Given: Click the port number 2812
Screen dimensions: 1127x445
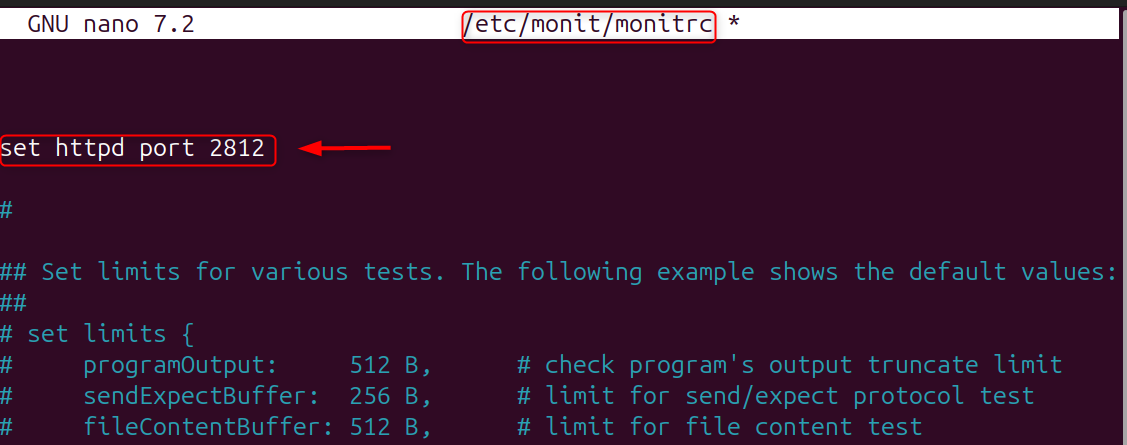Looking at the screenshot, I should [237, 149].
